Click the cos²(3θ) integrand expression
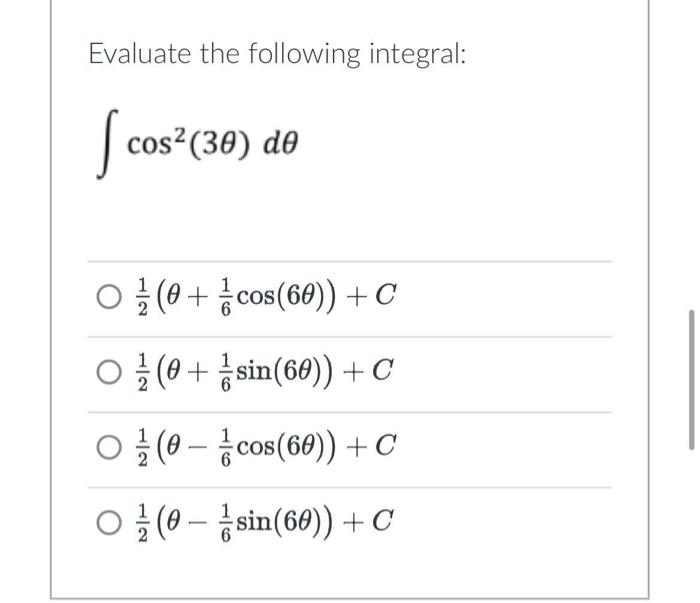The width and height of the screenshot is (700, 603). (x=188, y=144)
